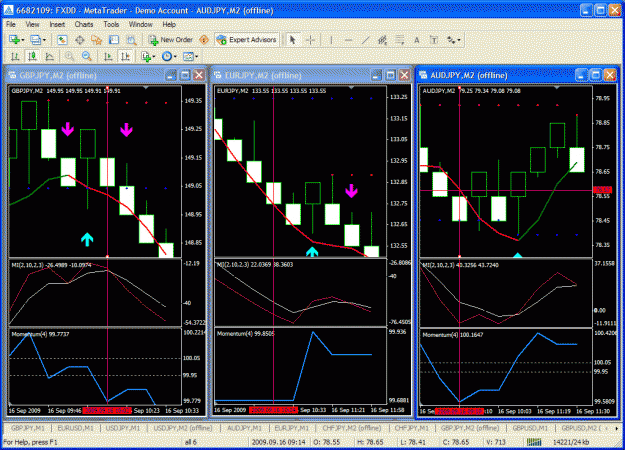The image size is (625, 450).
Task: Click the Data Window crosshair-circle icon
Action: pos(80,40)
